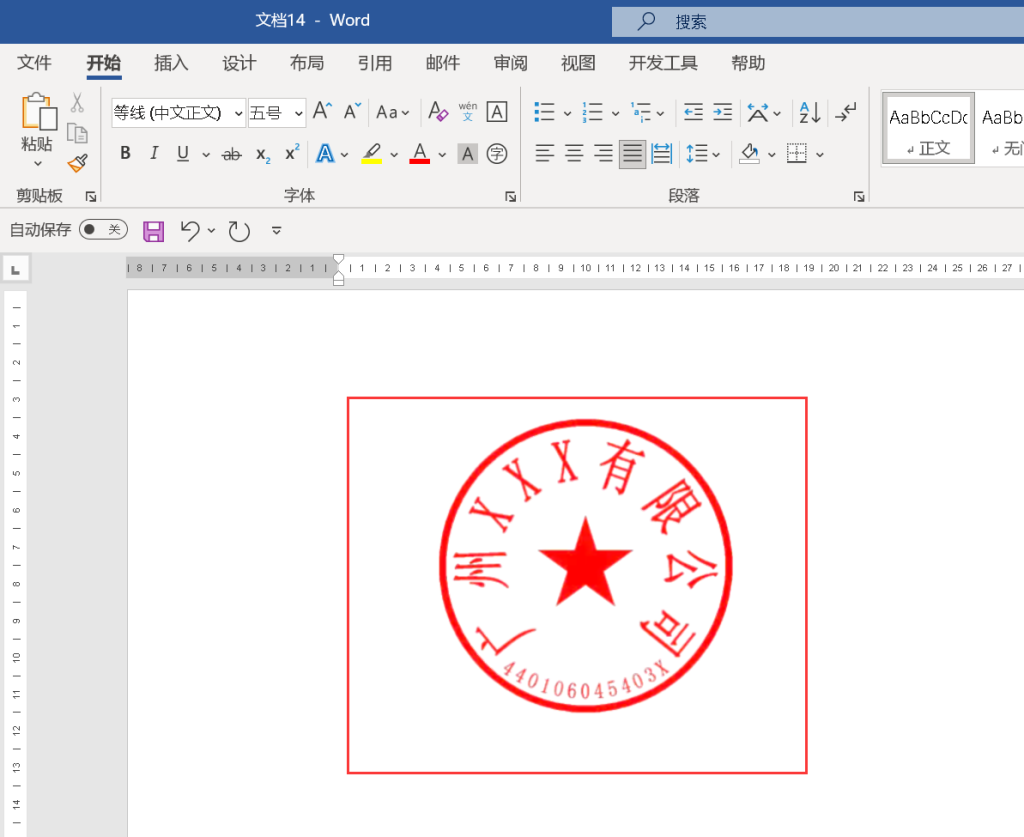Expand underline style options arrow
The image size is (1024, 837).
pos(206,155)
